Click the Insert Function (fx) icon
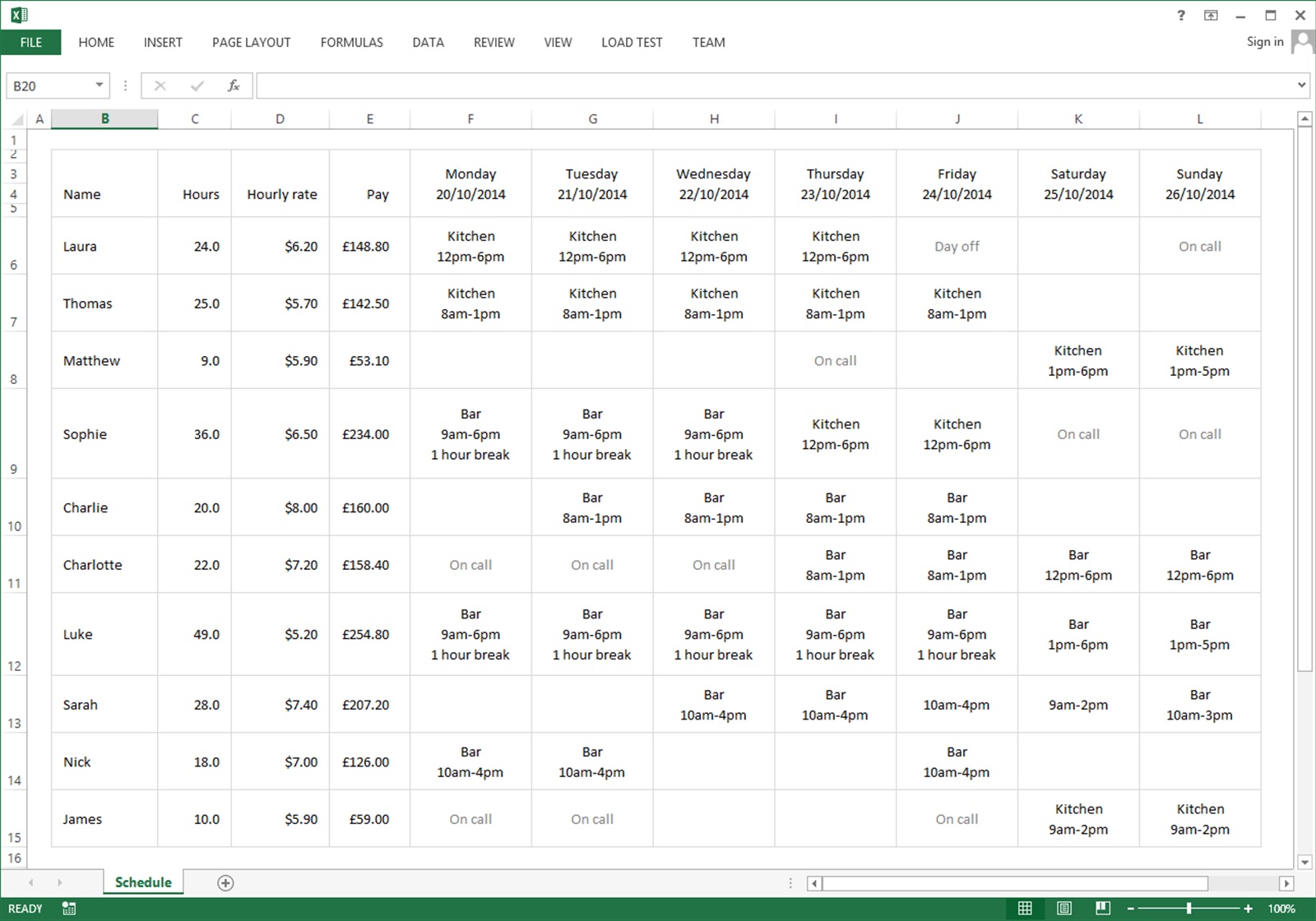This screenshot has height=921, width=1316. point(233,85)
